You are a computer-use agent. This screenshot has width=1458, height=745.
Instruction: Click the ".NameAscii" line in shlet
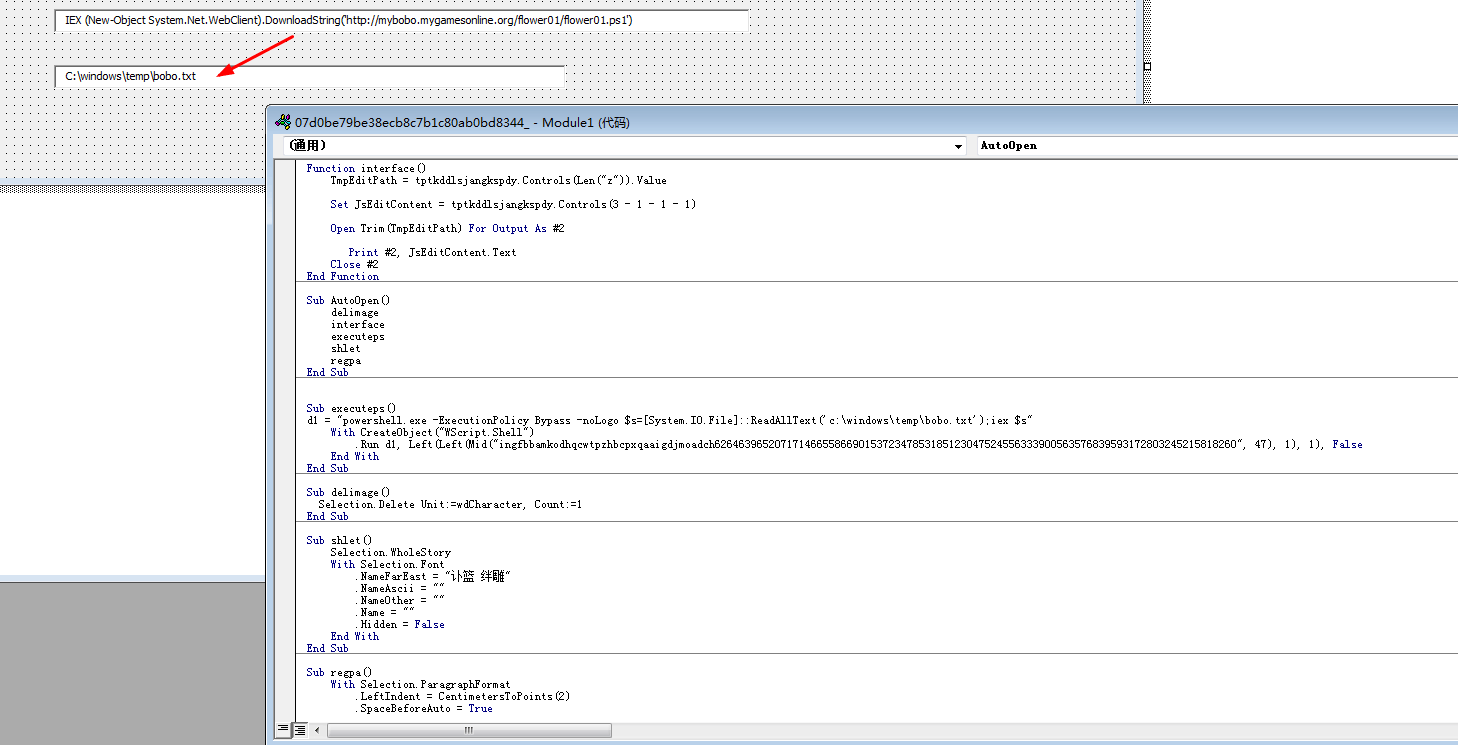(x=400, y=588)
